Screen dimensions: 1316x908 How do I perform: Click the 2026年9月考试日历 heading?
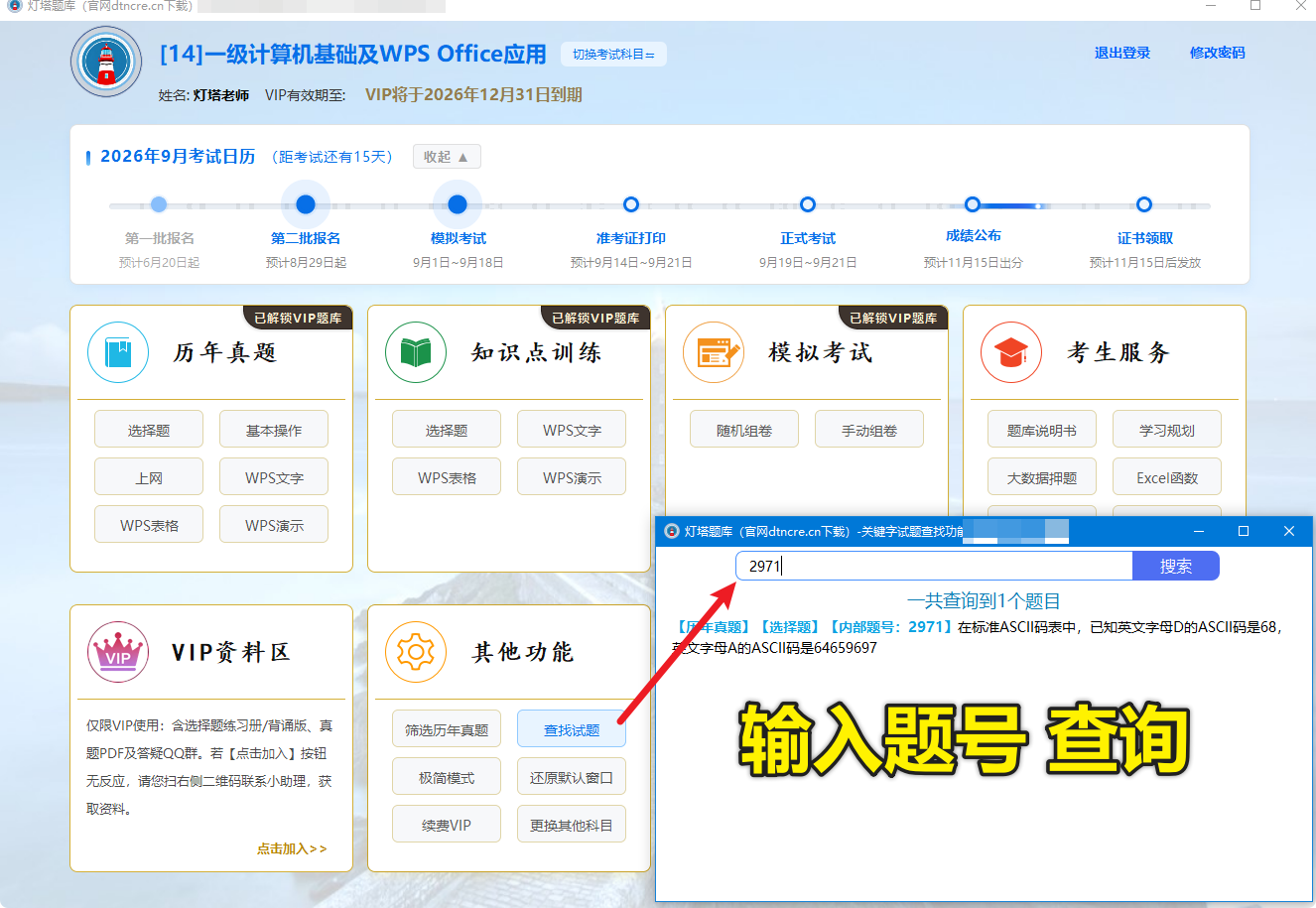tap(178, 156)
